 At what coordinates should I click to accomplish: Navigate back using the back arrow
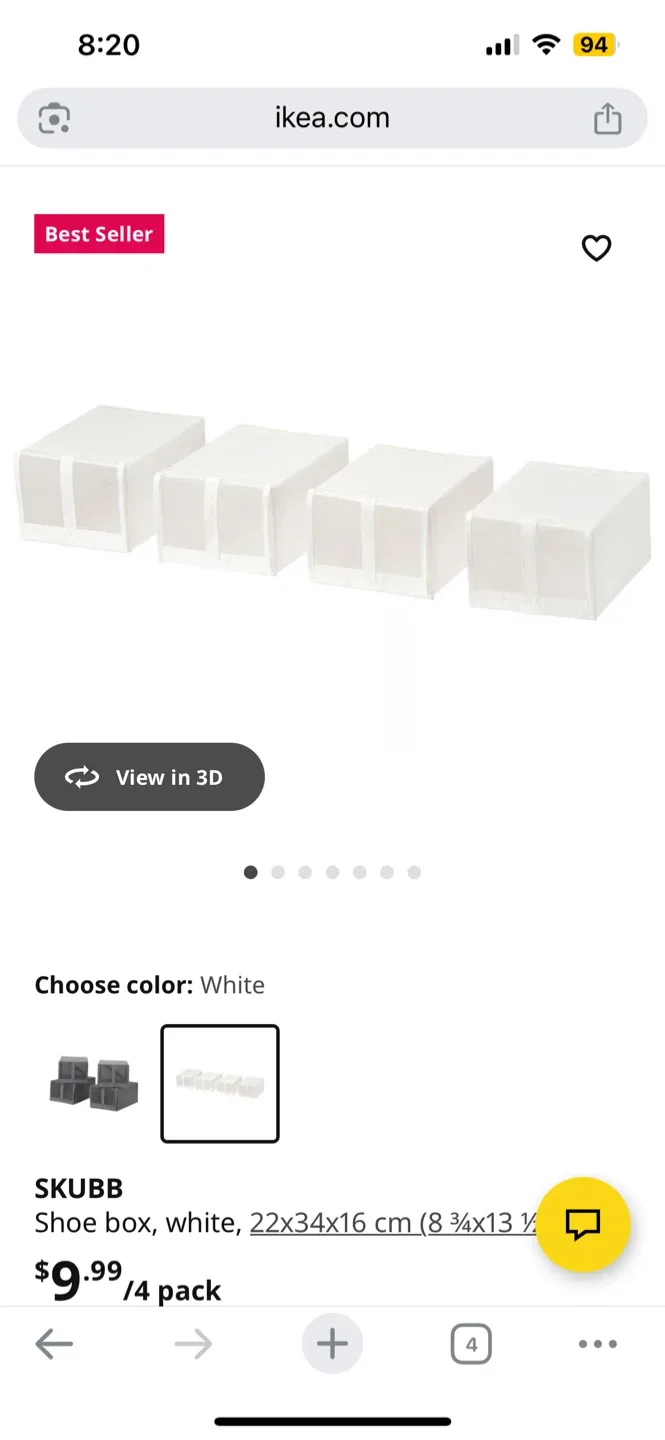(x=55, y=1343)
